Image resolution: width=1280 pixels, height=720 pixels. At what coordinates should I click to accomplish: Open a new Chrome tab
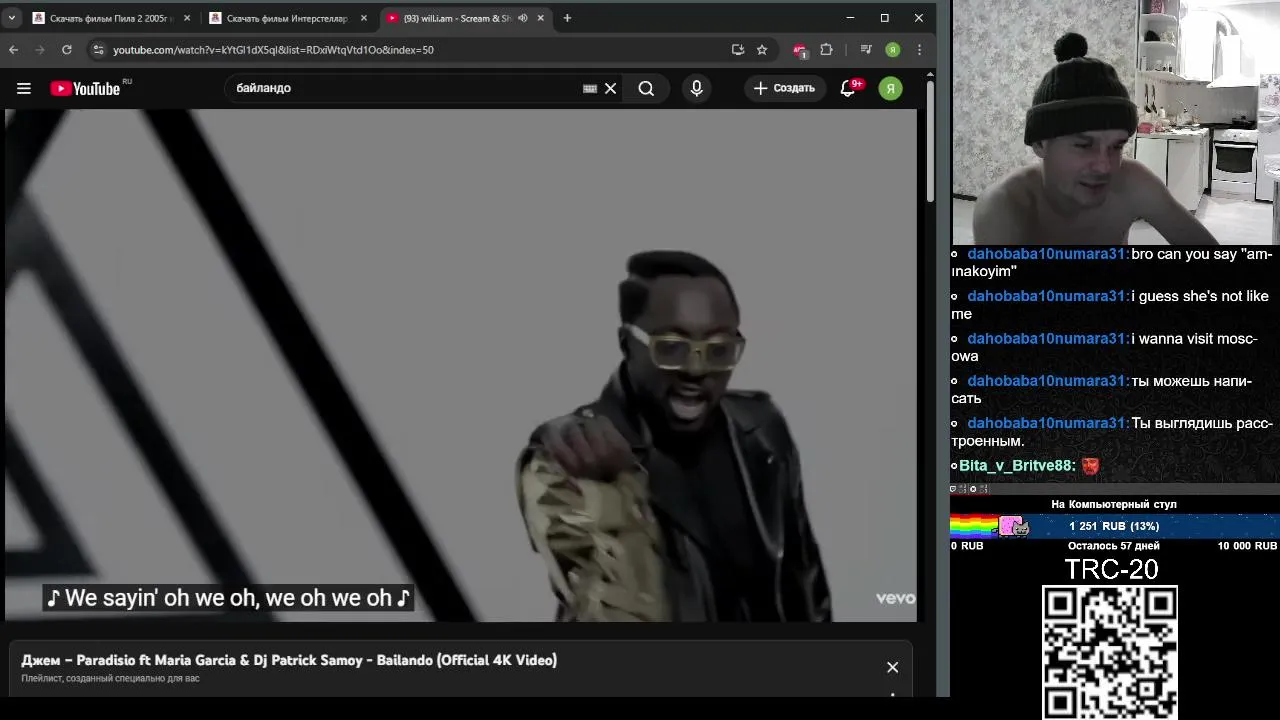tap(567, 18)
